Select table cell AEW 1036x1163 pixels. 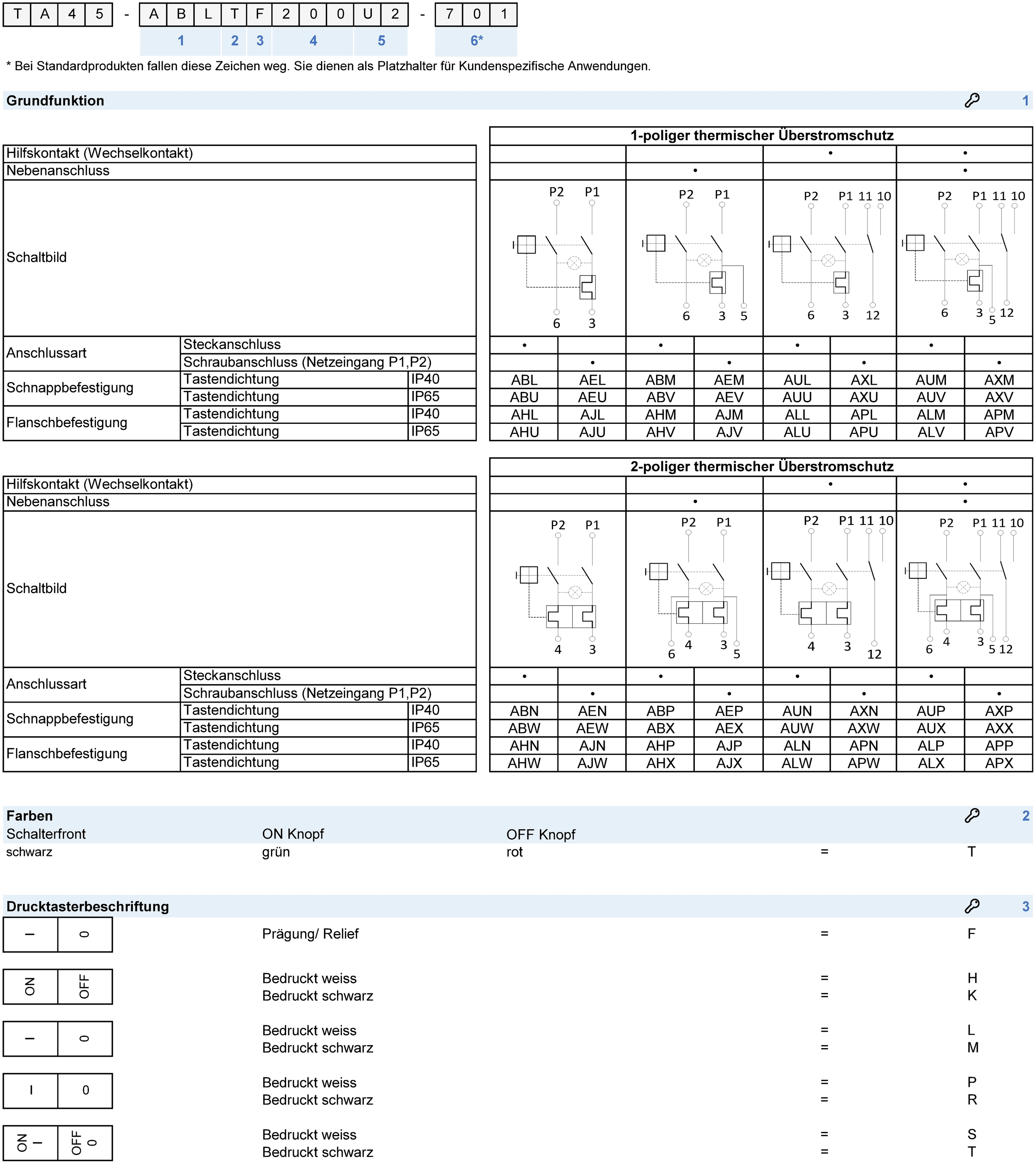(x=592, y=728)
